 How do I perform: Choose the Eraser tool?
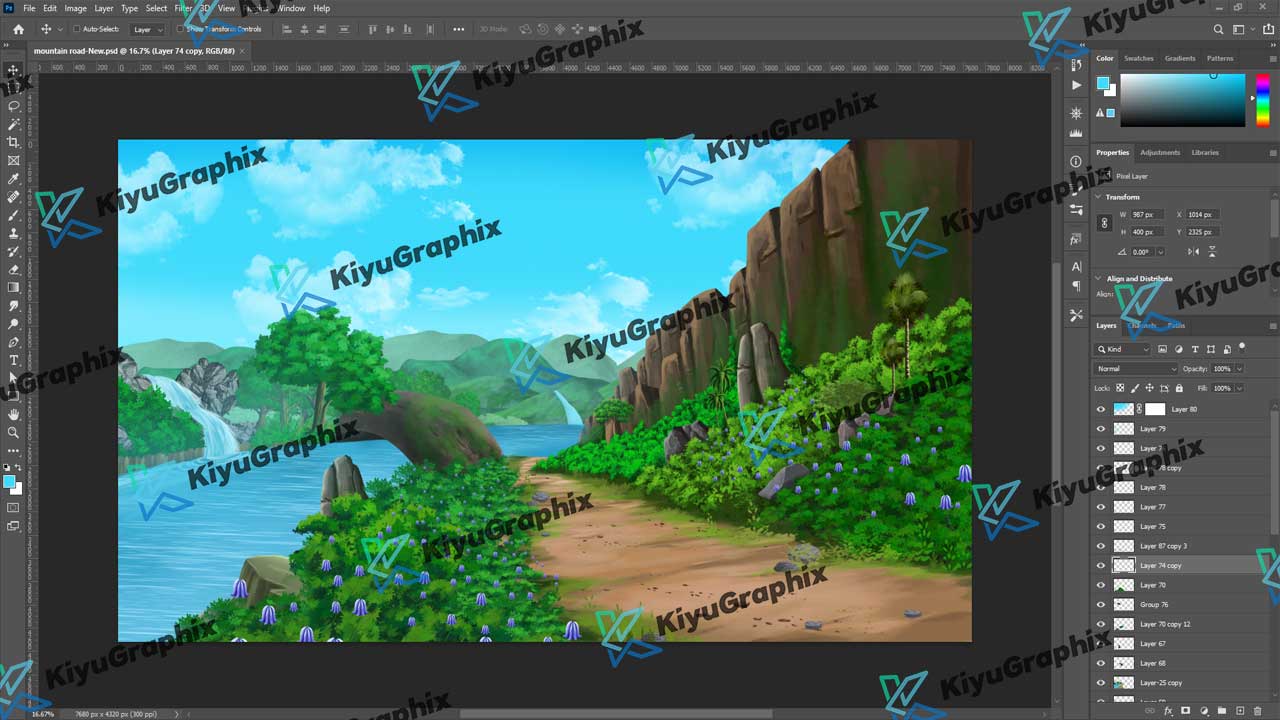[14, 269]
